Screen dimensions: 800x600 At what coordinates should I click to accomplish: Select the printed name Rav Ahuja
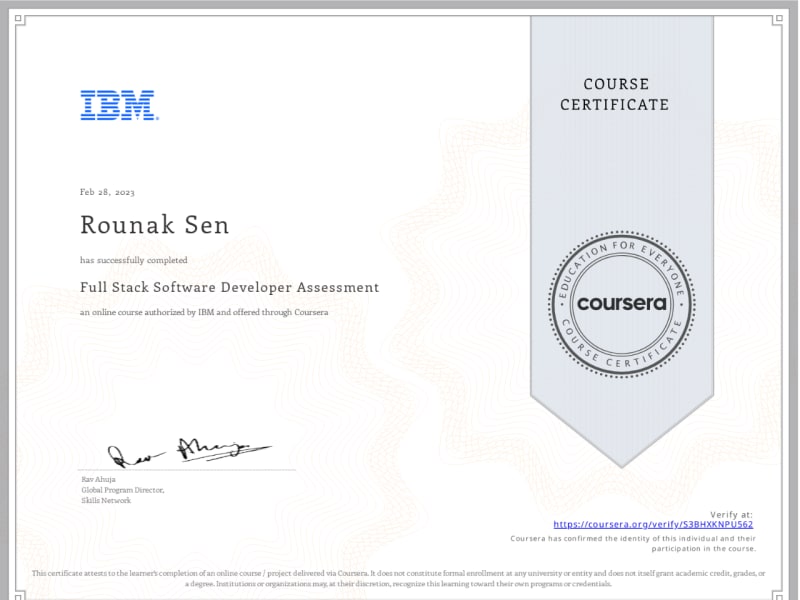(x=98, y=479)
